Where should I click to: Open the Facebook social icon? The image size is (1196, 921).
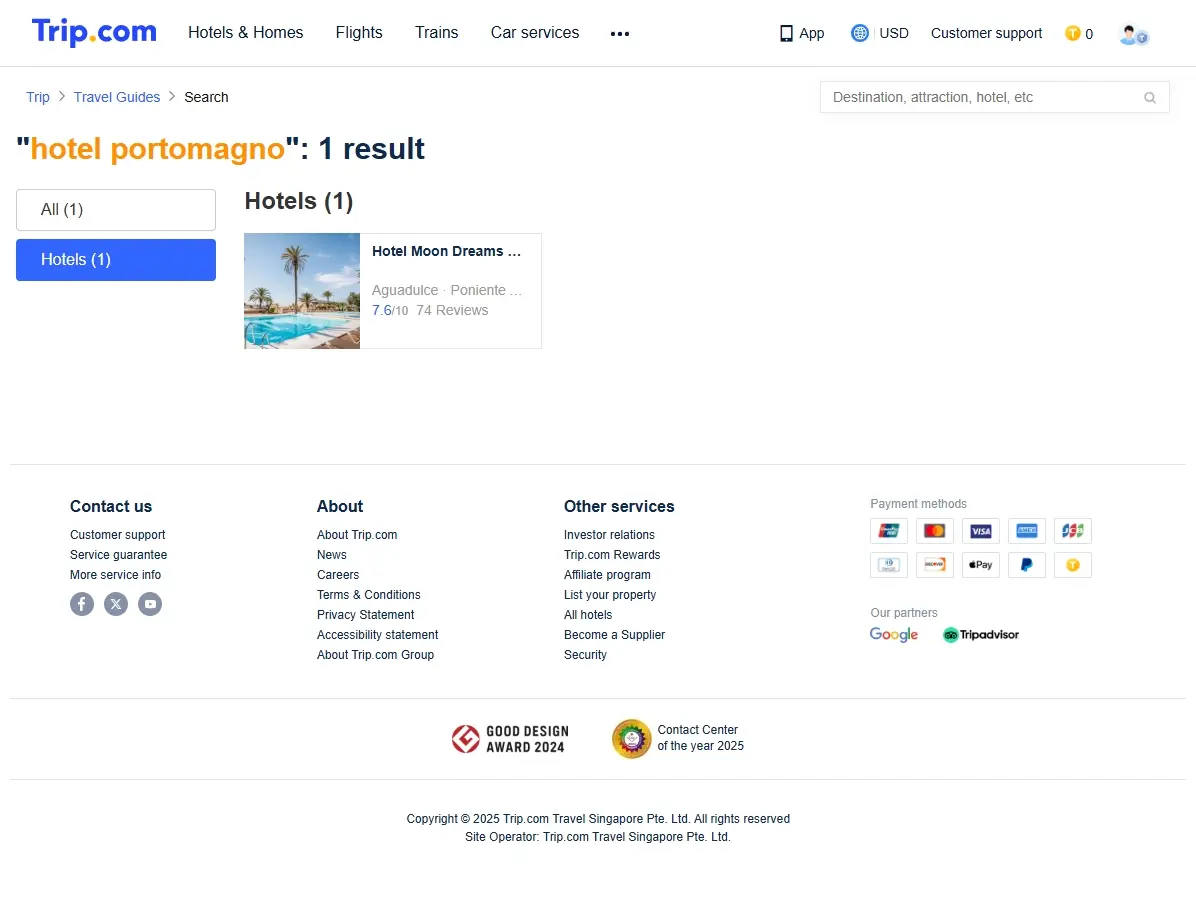(x=82, y=604)
